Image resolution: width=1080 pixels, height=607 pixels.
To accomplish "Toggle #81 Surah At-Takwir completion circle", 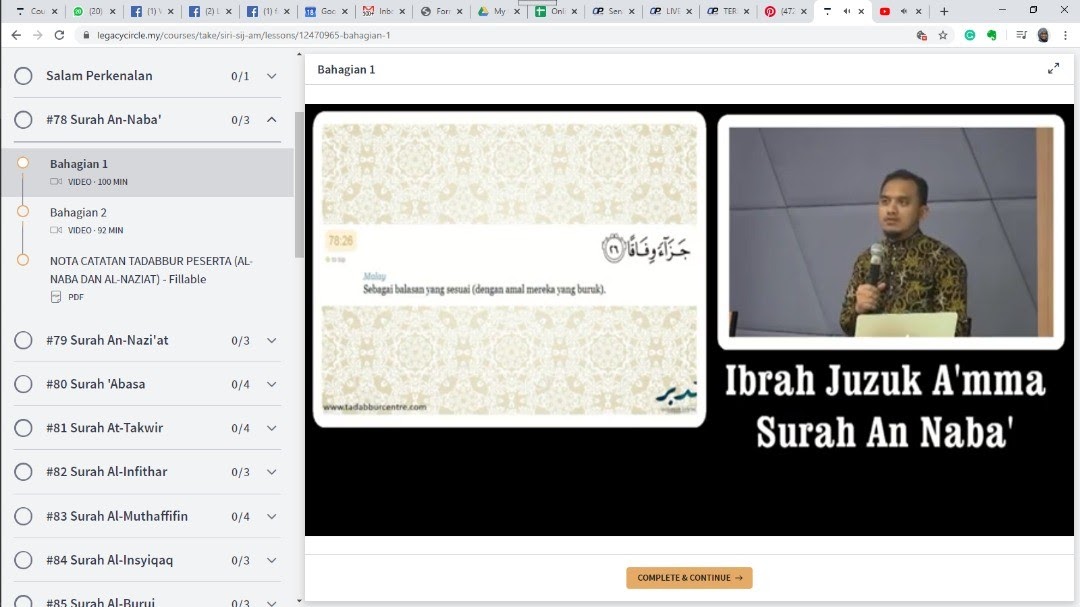I will pos(23,428).
